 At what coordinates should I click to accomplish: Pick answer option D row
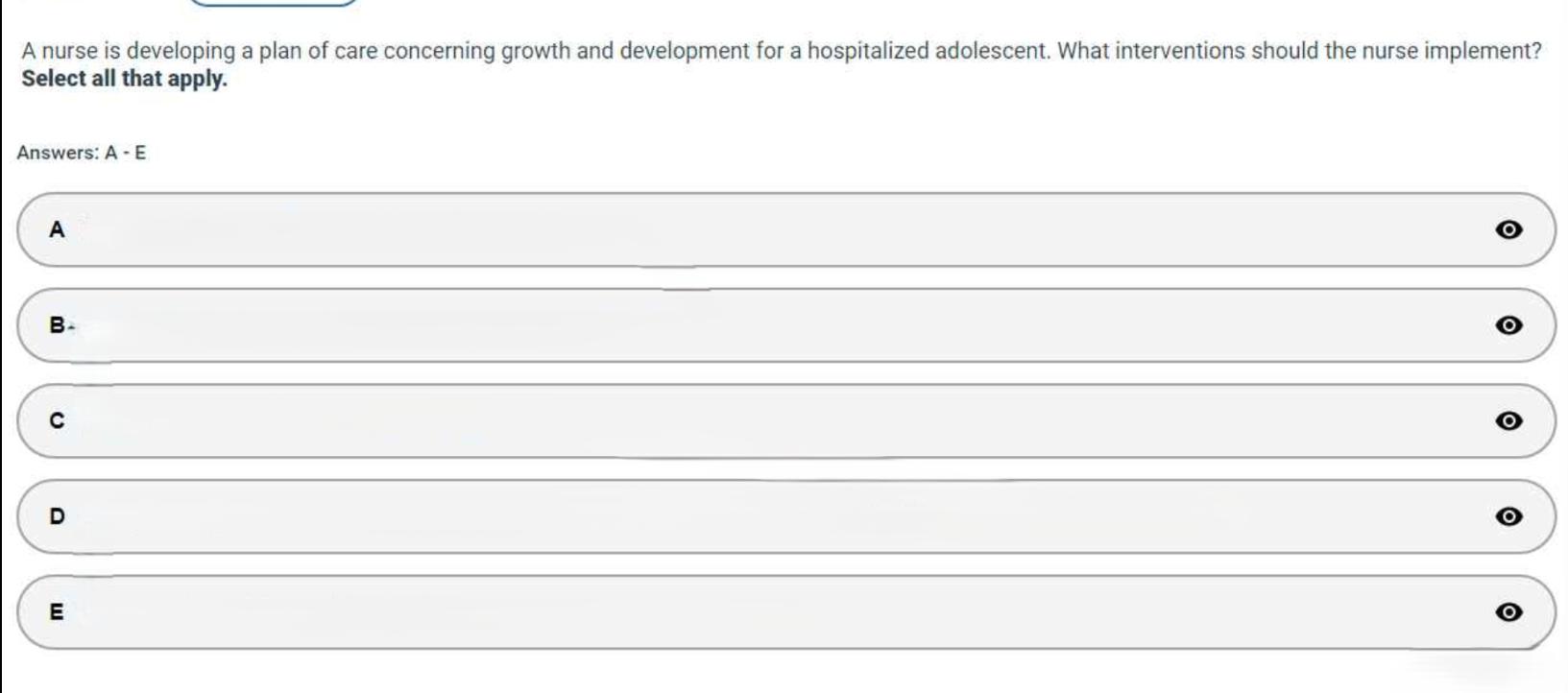pos(768,516)
